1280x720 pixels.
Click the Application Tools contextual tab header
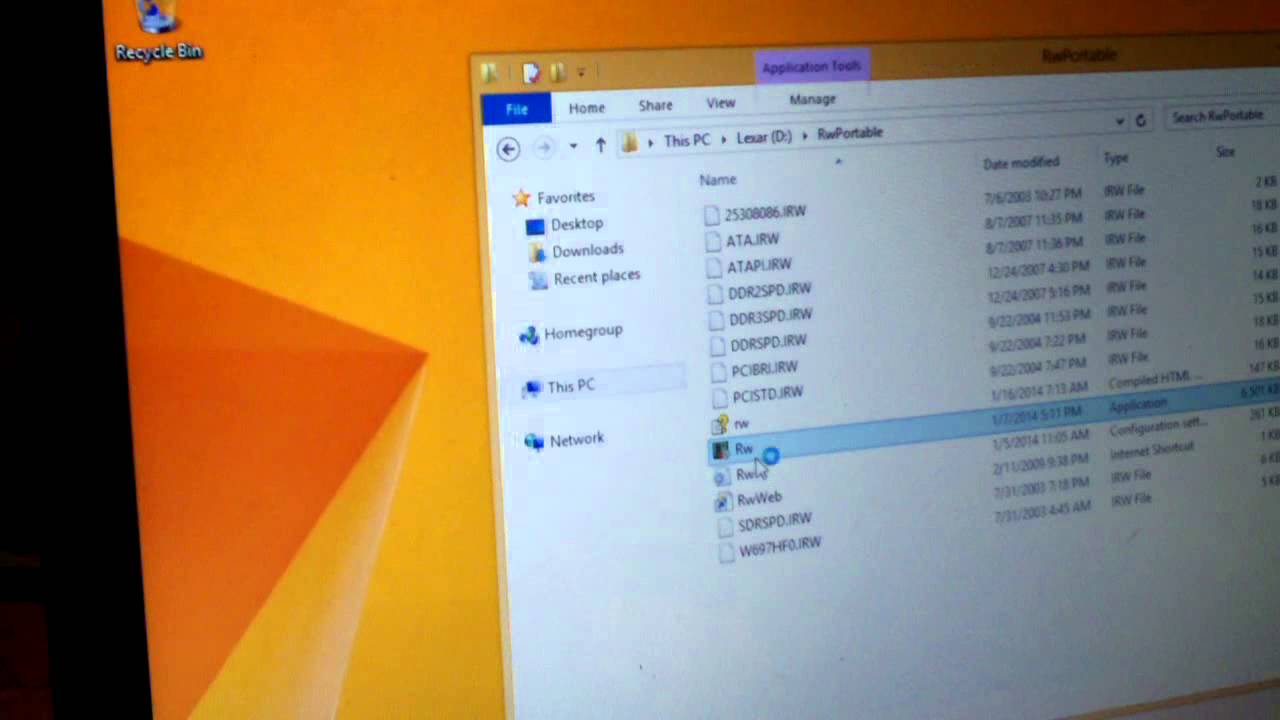coord(811,67)
